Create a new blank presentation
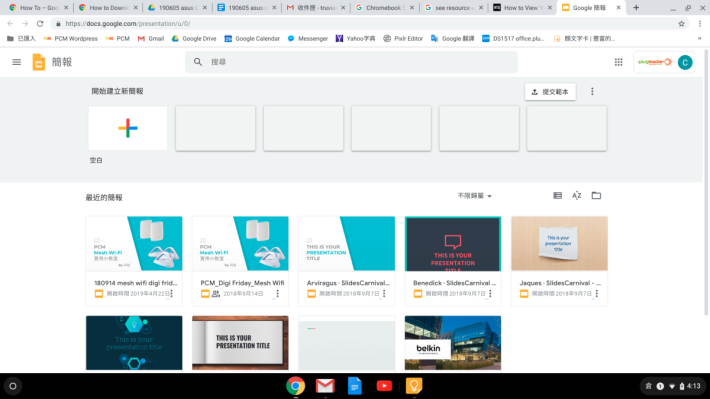 pyautogui.click(x=128, y=128)
